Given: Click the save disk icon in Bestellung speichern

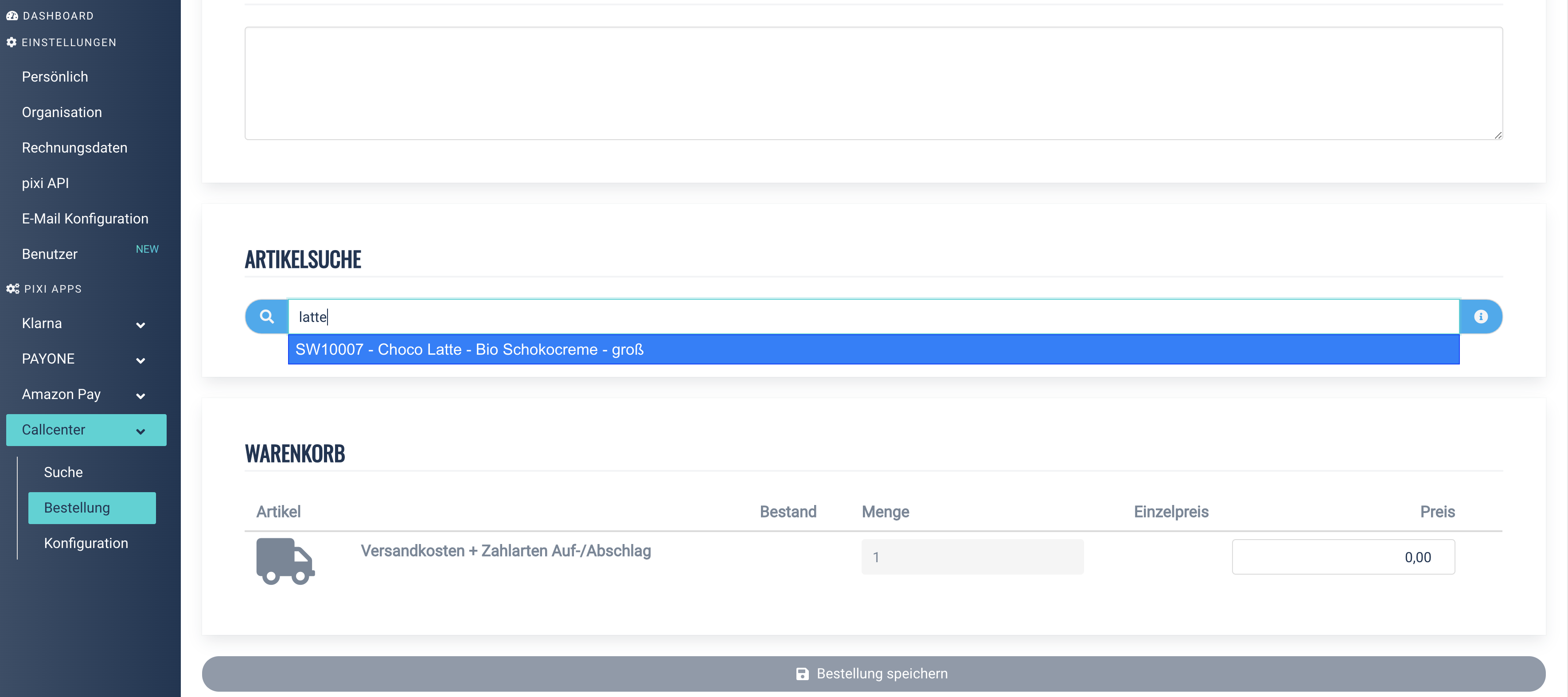Looking at the screenshot, I should point(802,674).
